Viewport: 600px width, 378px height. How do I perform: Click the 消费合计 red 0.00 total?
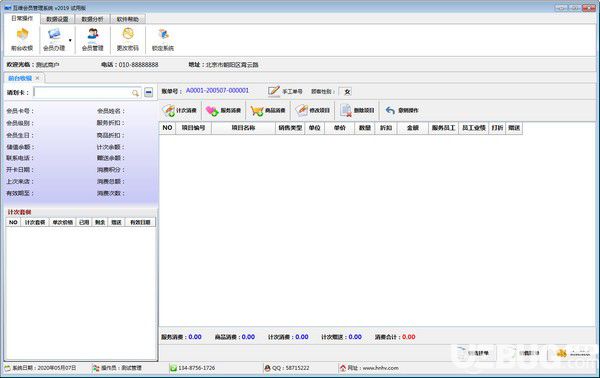408,337
